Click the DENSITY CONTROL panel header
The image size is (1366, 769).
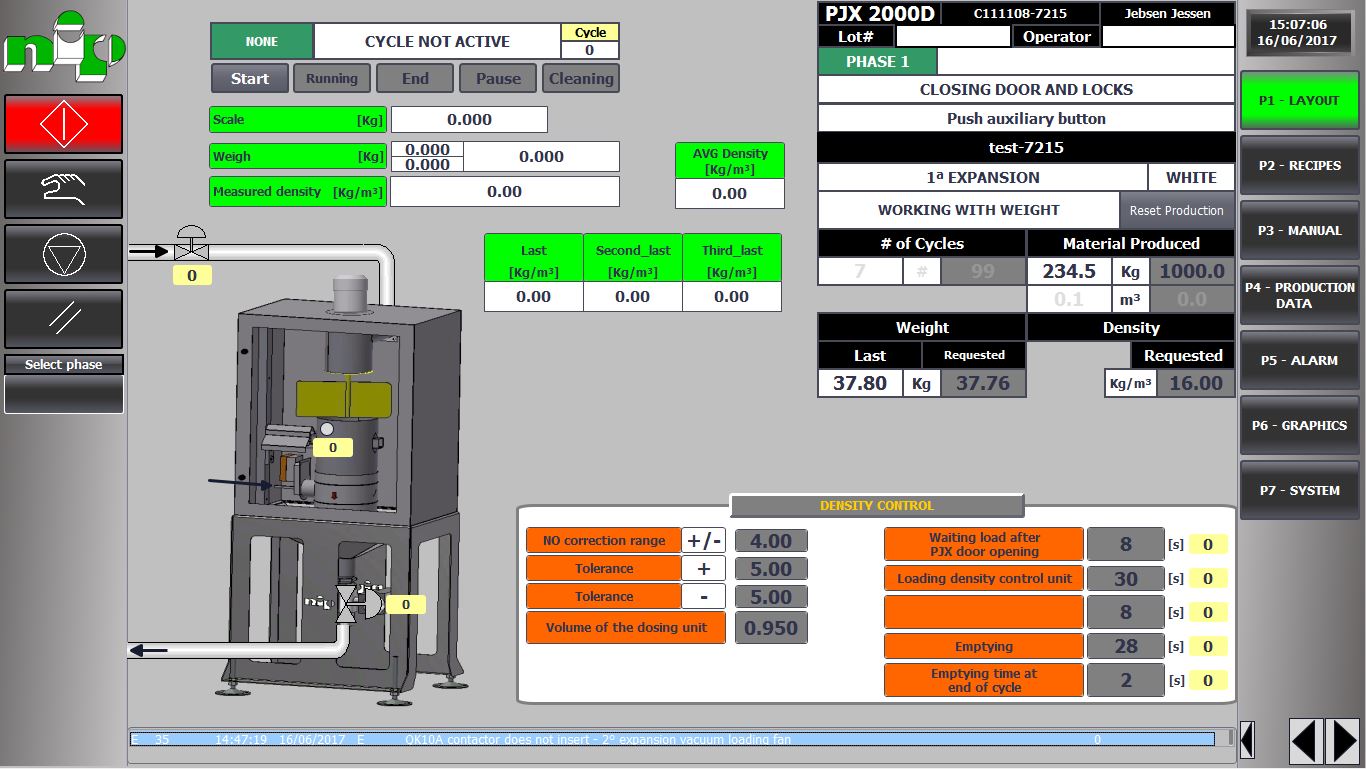877,505
